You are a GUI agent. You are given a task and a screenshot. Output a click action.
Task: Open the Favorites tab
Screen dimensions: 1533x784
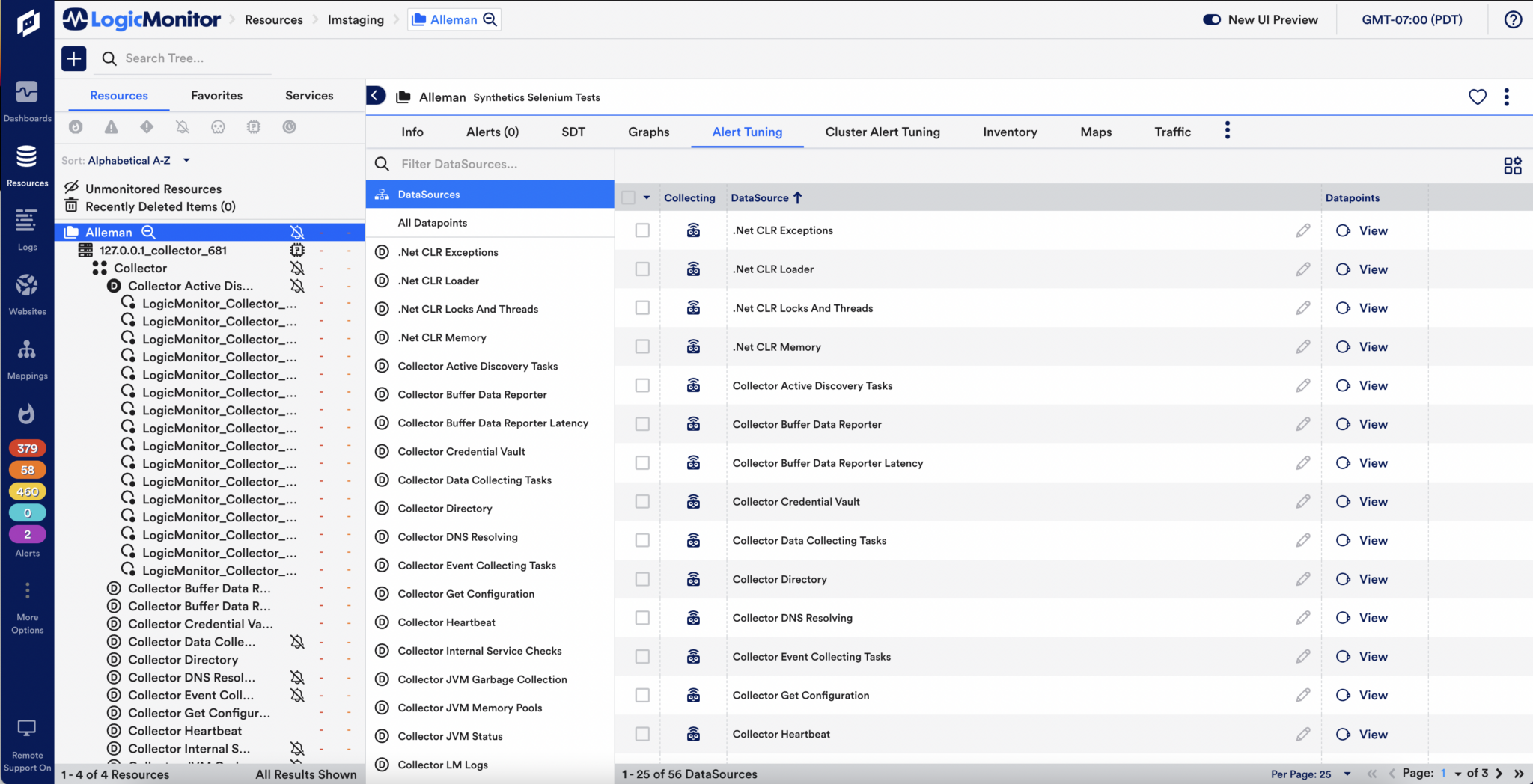tap(216, 95)
